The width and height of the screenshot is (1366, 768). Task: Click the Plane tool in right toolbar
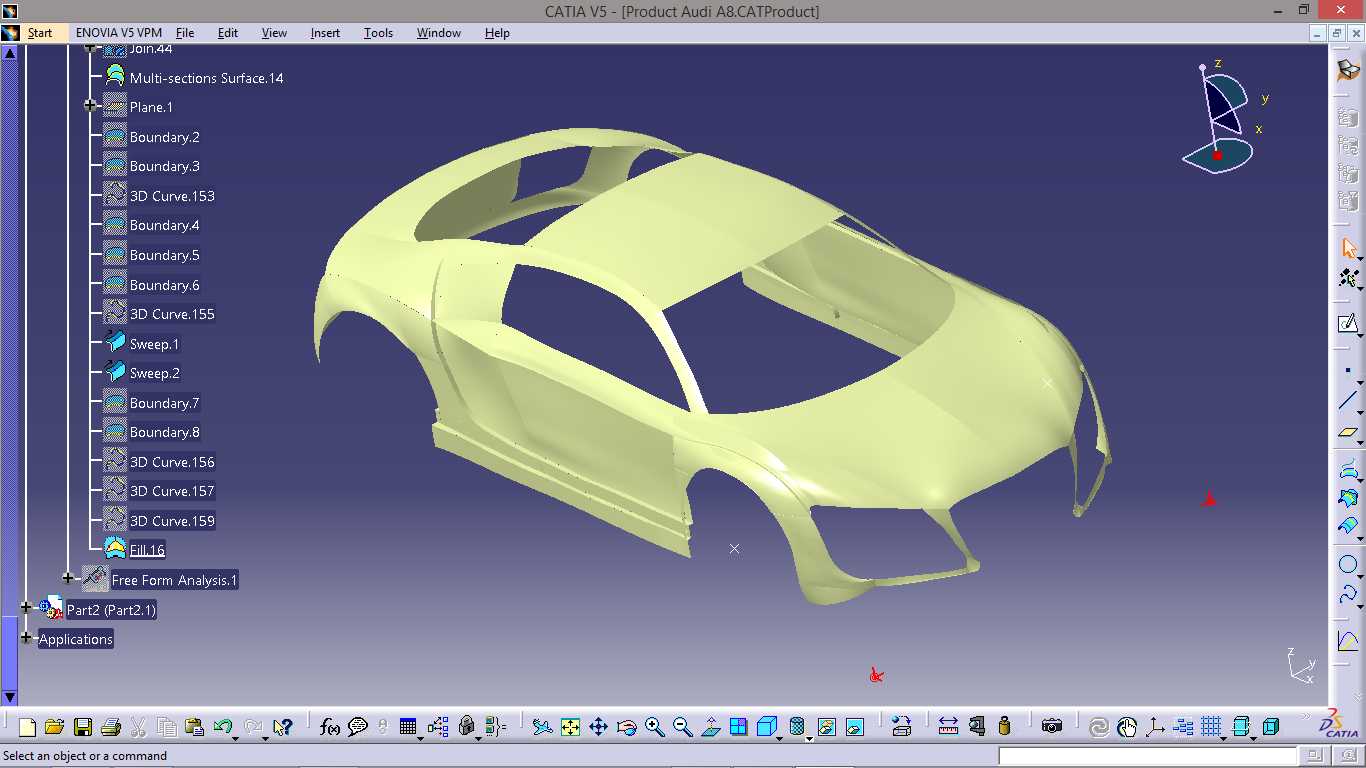(x=1348, y=433)
